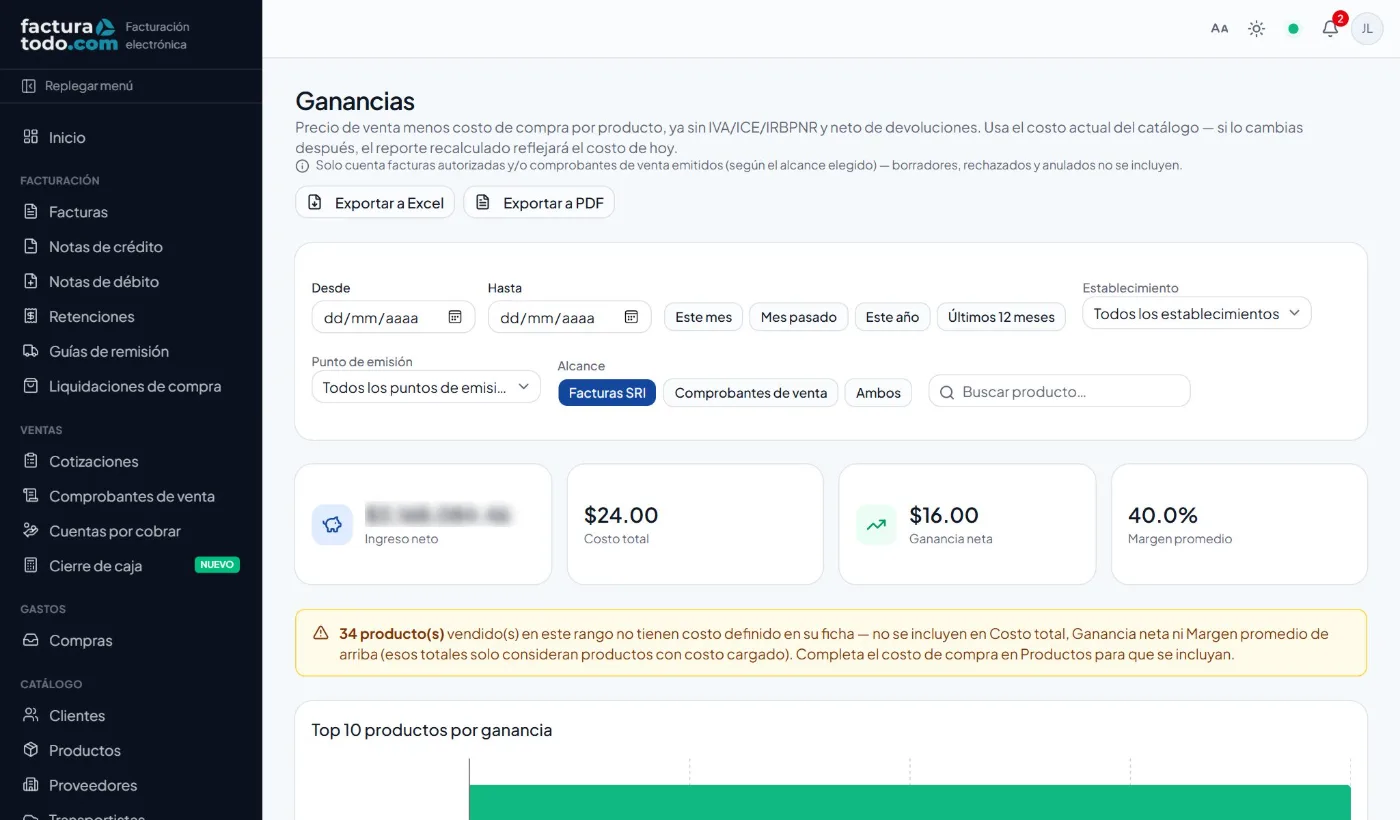Screen dimensions: 1400x820
Task: Click Exportar a Excel button
Action: pyautogui.click(x=375, y=203)
